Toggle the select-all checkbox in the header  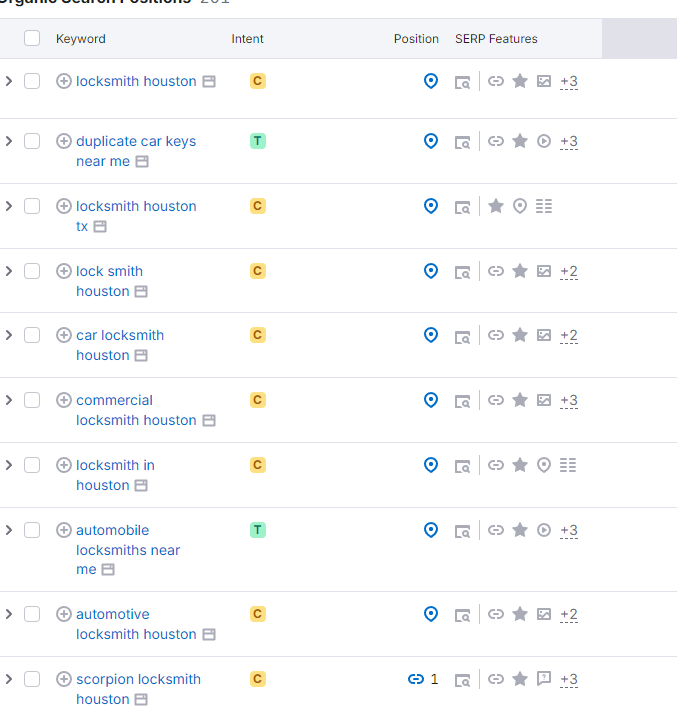coord(32,38)
